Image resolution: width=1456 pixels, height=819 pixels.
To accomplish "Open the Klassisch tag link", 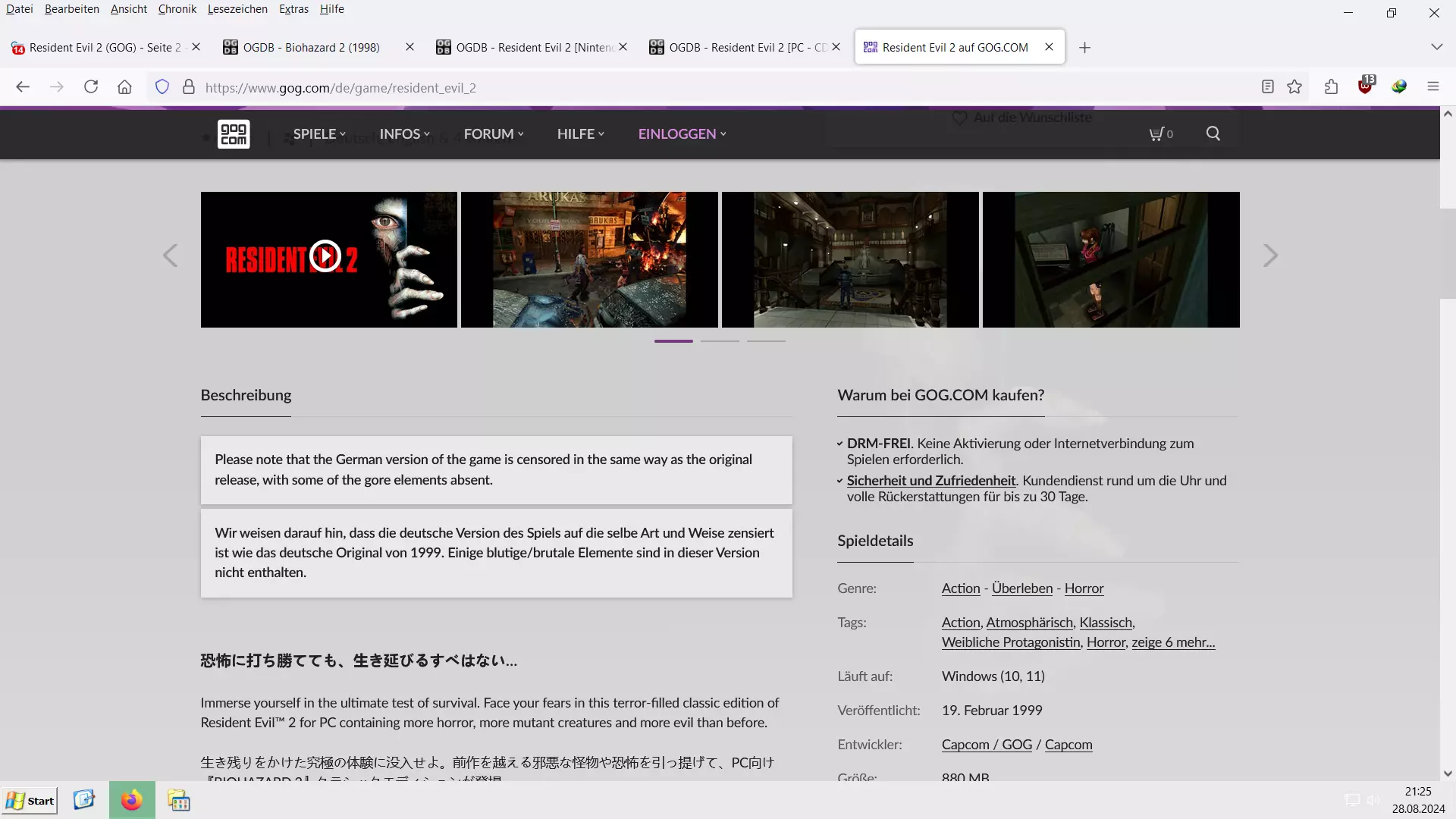I will [x=1106, y=623].
